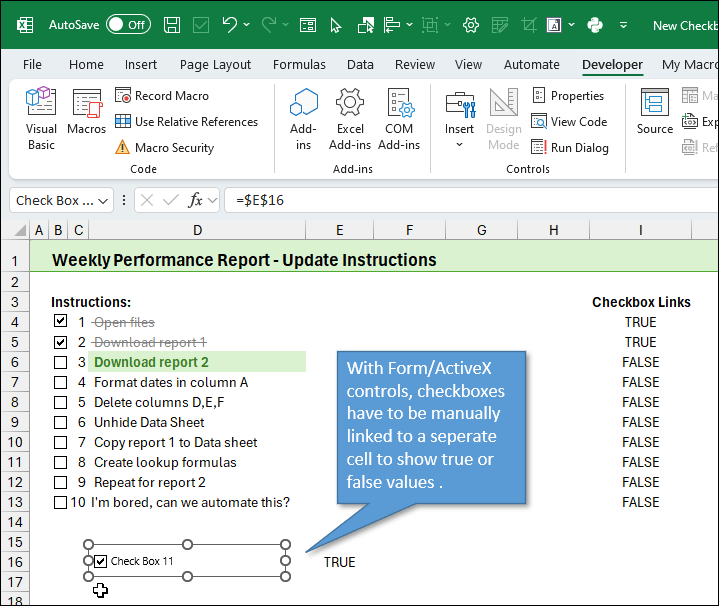This screenshot has width=719, height=606.
Task: Switch to the Formulas tab
Action: click(x=299, y=64)
